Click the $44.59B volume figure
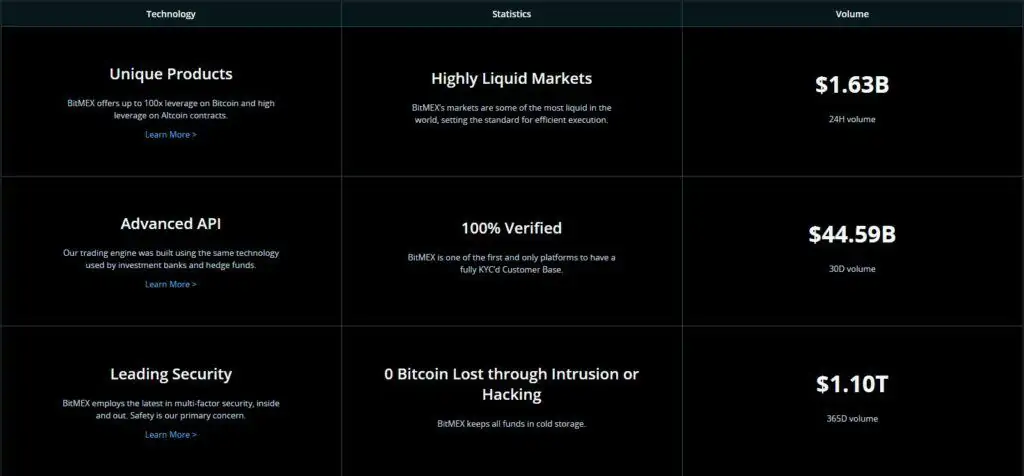This screenshot has height=476, width=1024. pos(852,234)
